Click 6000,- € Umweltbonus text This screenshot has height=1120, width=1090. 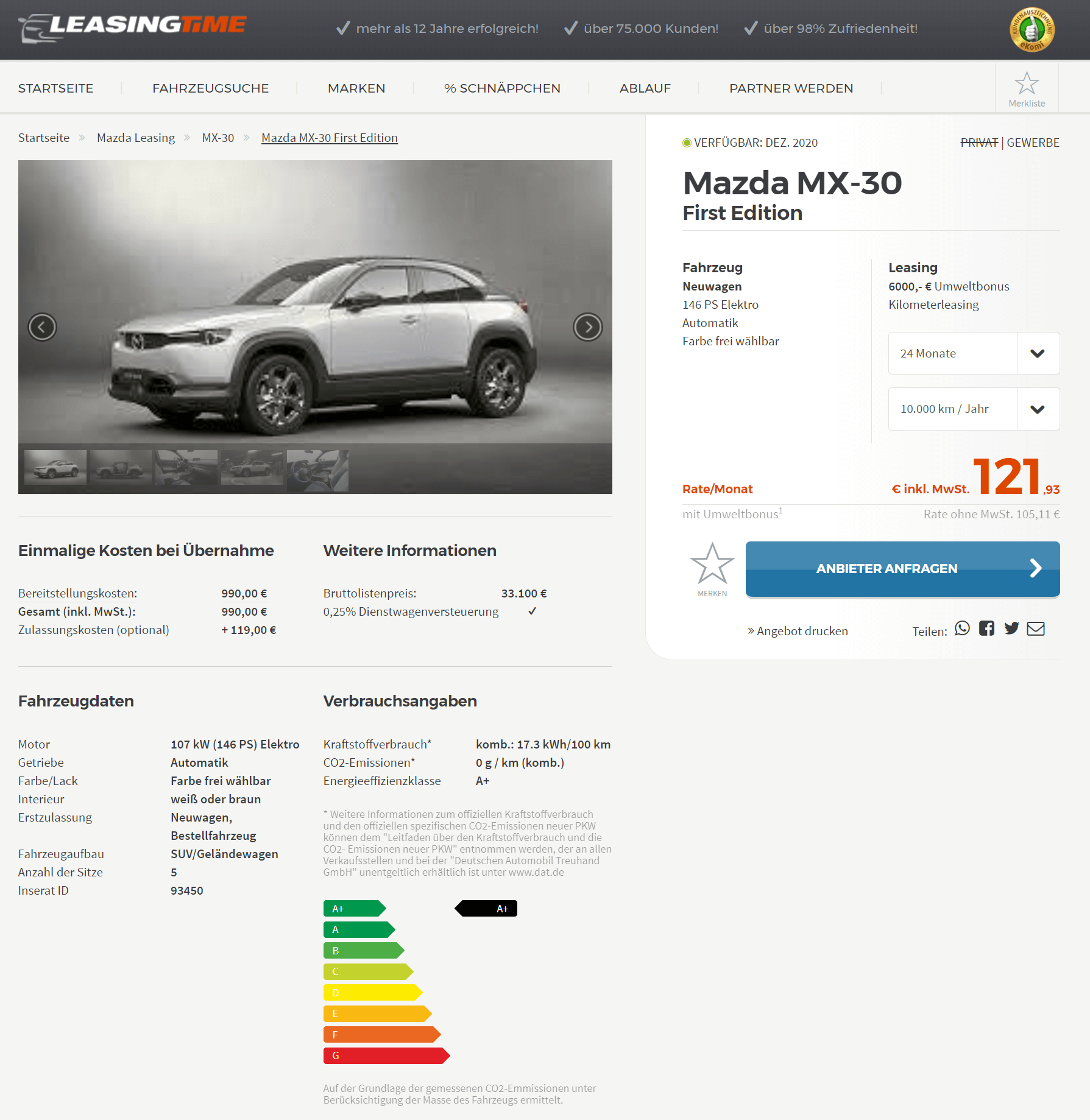pos(949,286)
